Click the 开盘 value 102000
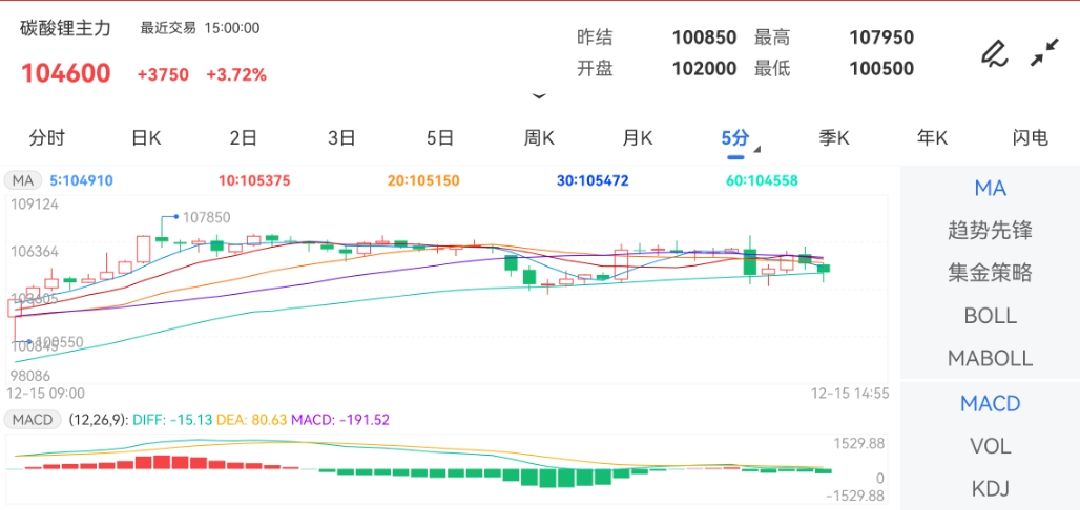The width and height of the screenshot is (1080, 510). 704,68
